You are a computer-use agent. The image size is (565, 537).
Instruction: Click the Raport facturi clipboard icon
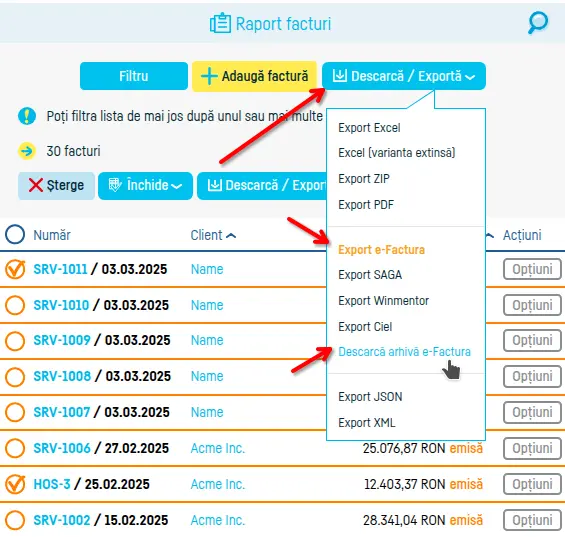pos(220,23)
